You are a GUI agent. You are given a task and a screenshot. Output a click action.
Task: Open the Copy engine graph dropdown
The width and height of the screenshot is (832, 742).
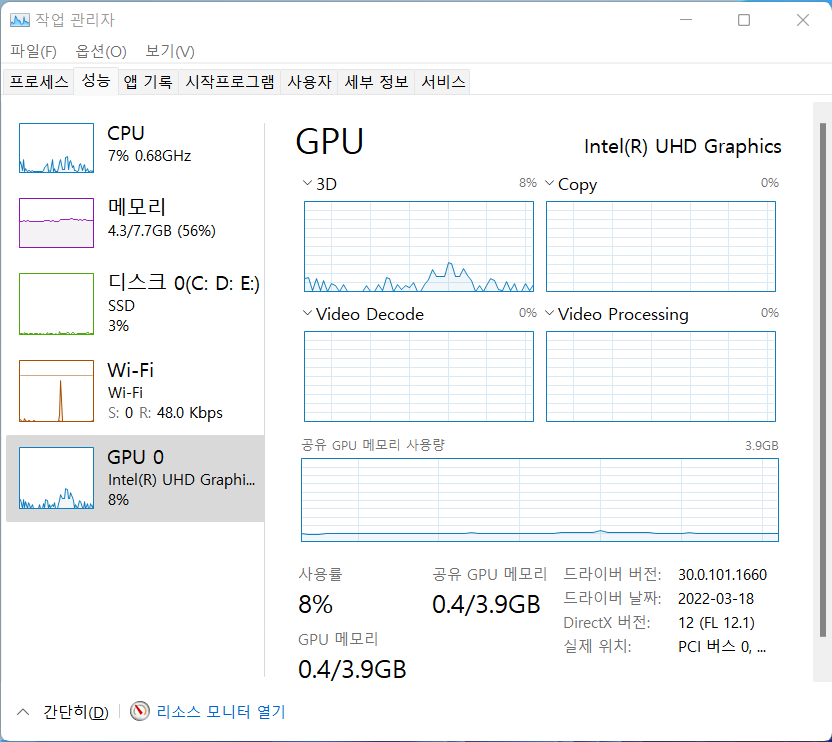pos(549,184)
